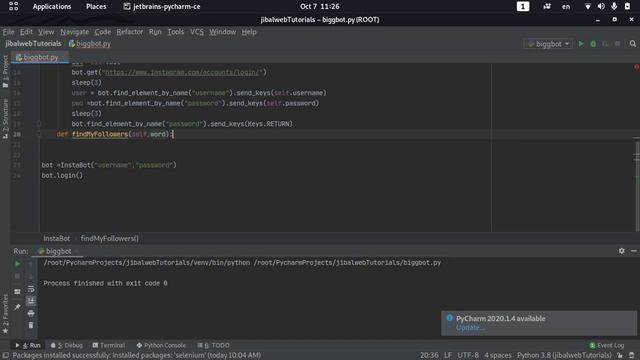This screenshot has height=360, width=640.
Task: Click InstaBot in the editor breadcrumb
Action: coord(57,239)
